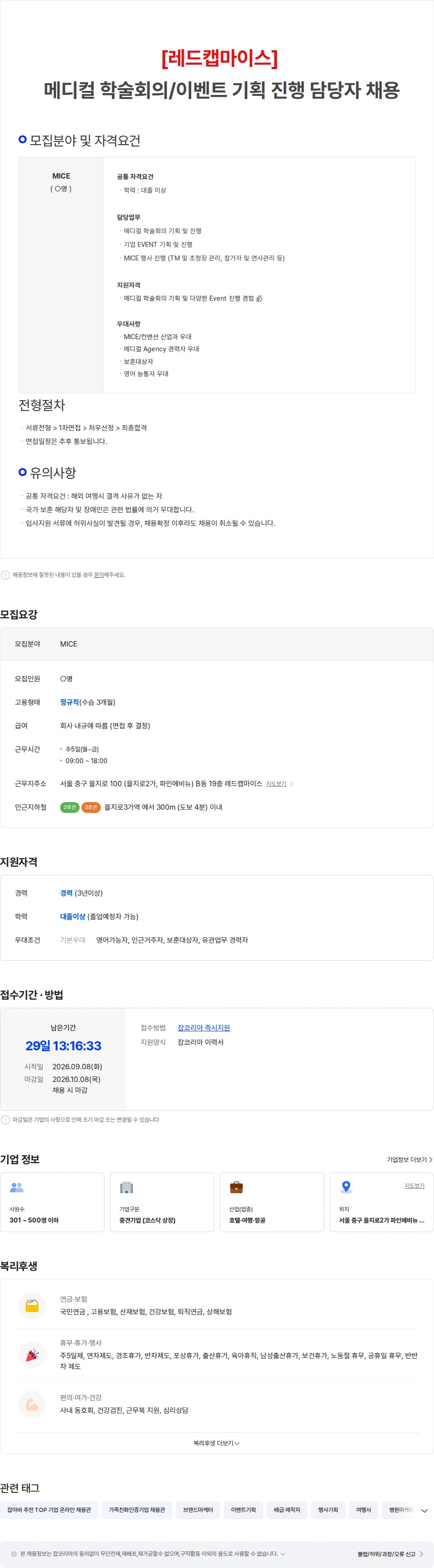Click the company type building icon
This screenshot has height=1568, width=434.
(126, 1187)
